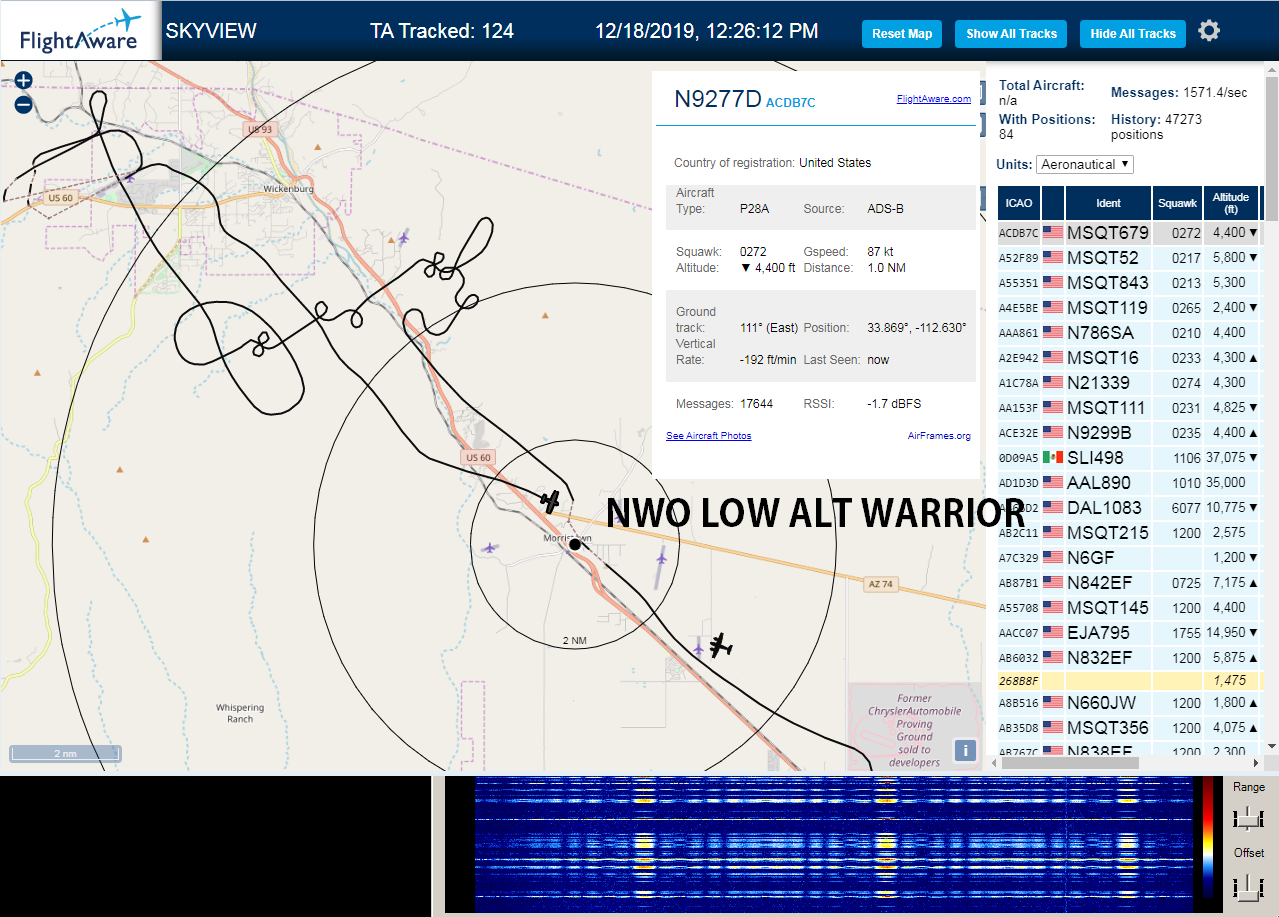
Task: Click the Wickenburg town label on map
Action: pyautogui.click(x=289, y=188)
